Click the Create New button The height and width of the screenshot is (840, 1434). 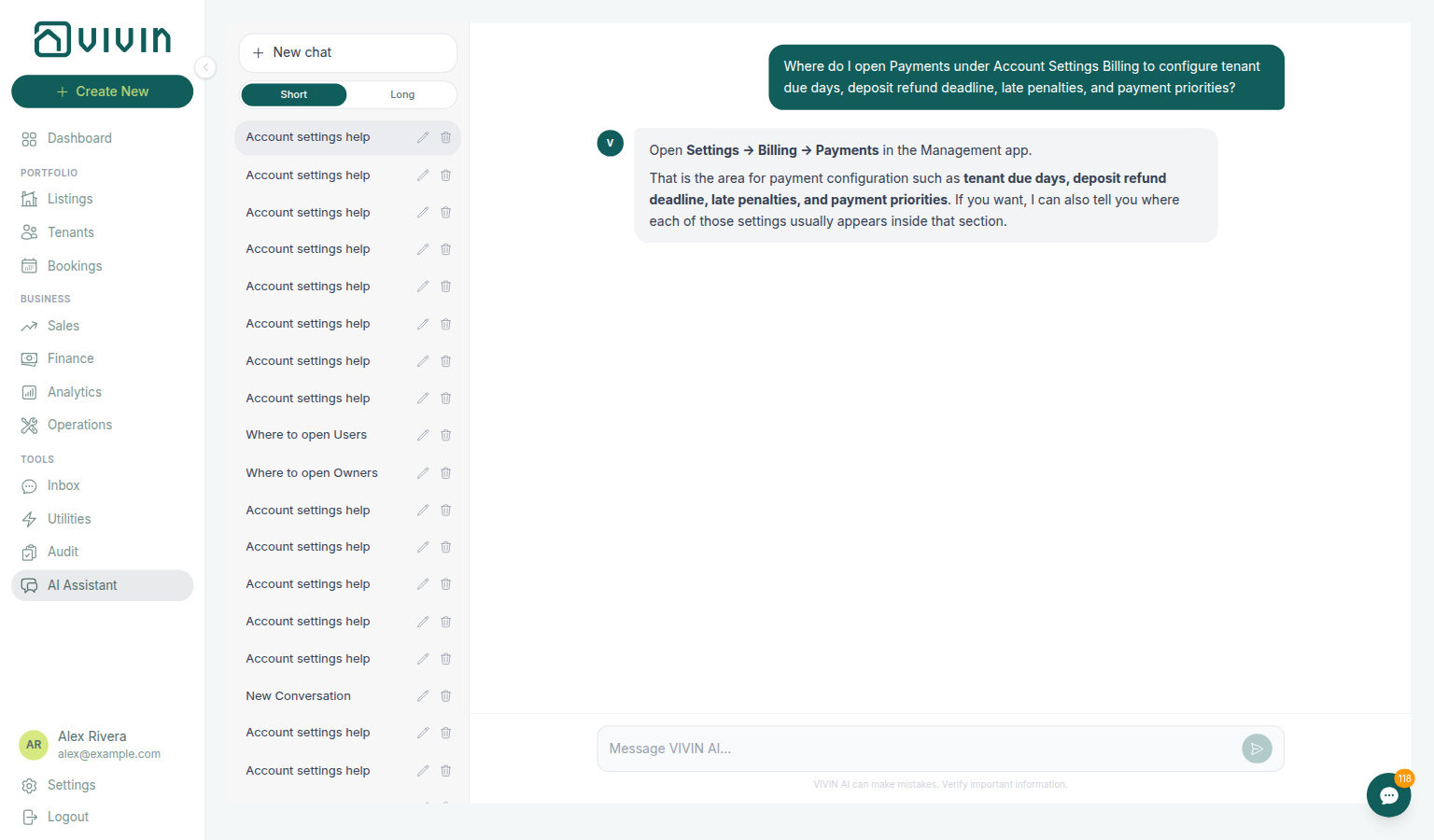coord(102,91)
